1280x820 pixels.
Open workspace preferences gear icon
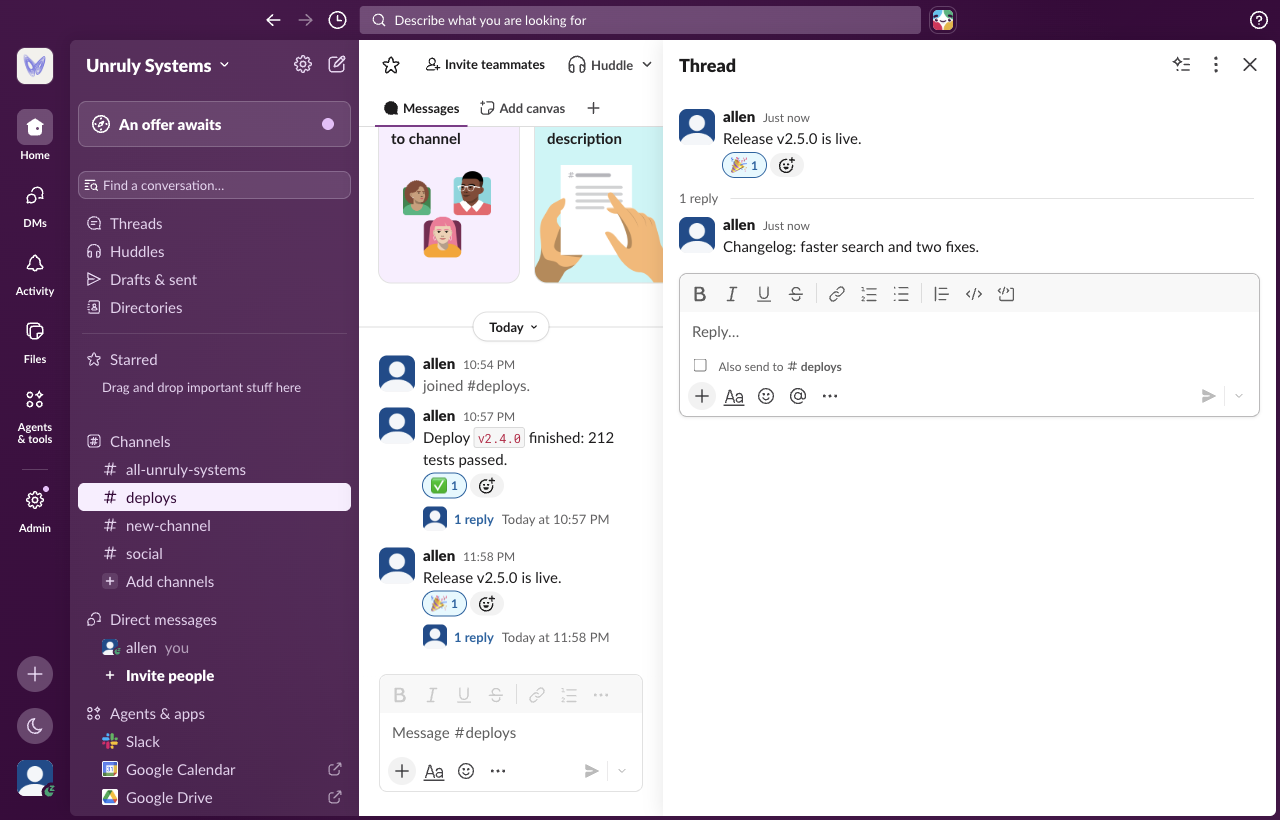[x=303, y=65]
